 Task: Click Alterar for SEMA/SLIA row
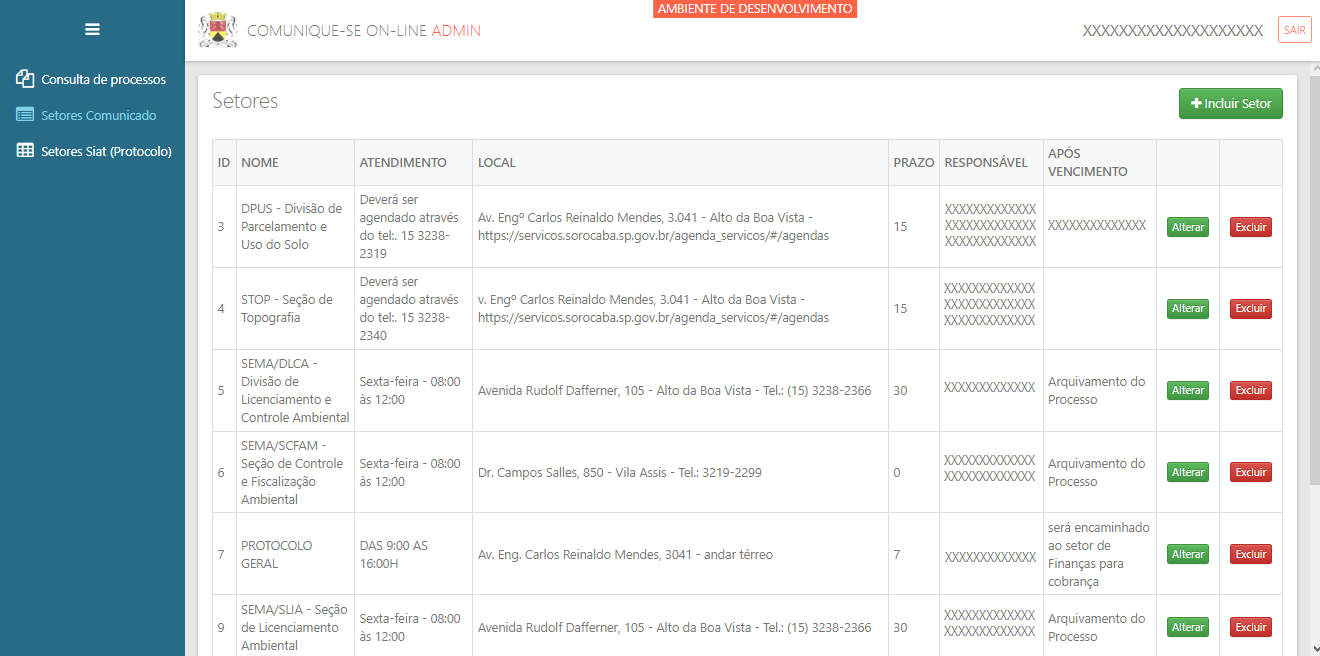coord(1188,627)
